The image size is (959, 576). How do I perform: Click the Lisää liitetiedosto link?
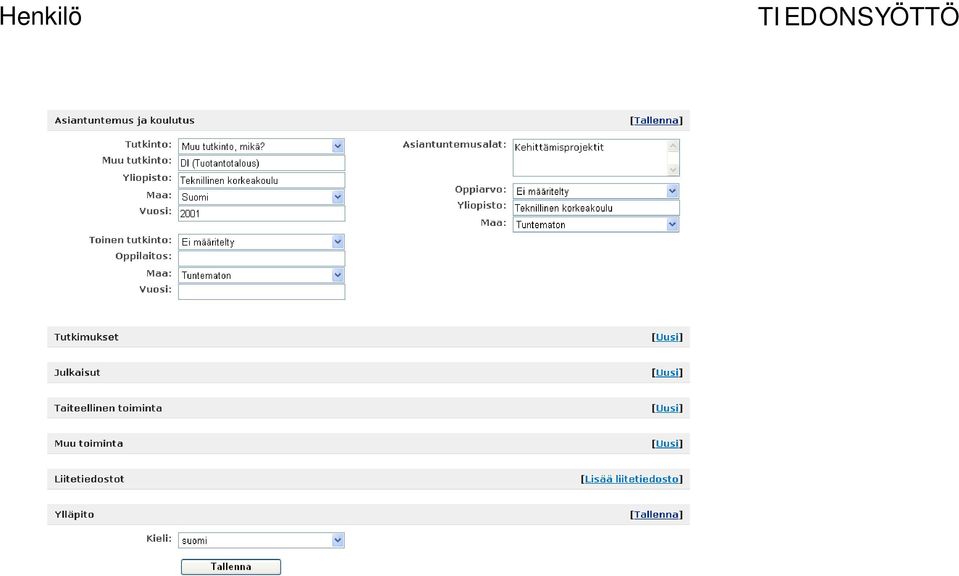click(x=631, y=479)
